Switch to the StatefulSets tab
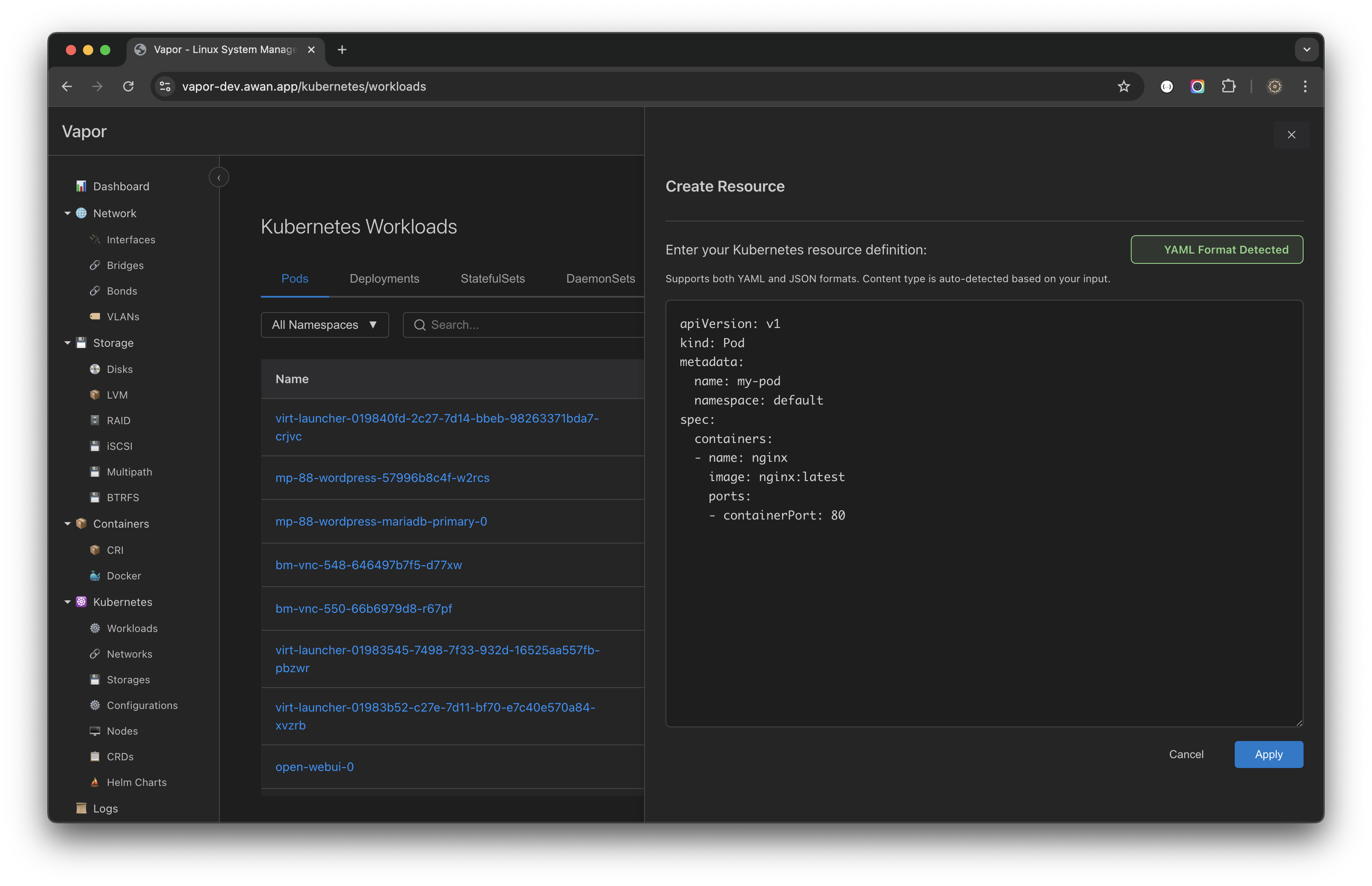1372x886 pixels. [492, 278]
